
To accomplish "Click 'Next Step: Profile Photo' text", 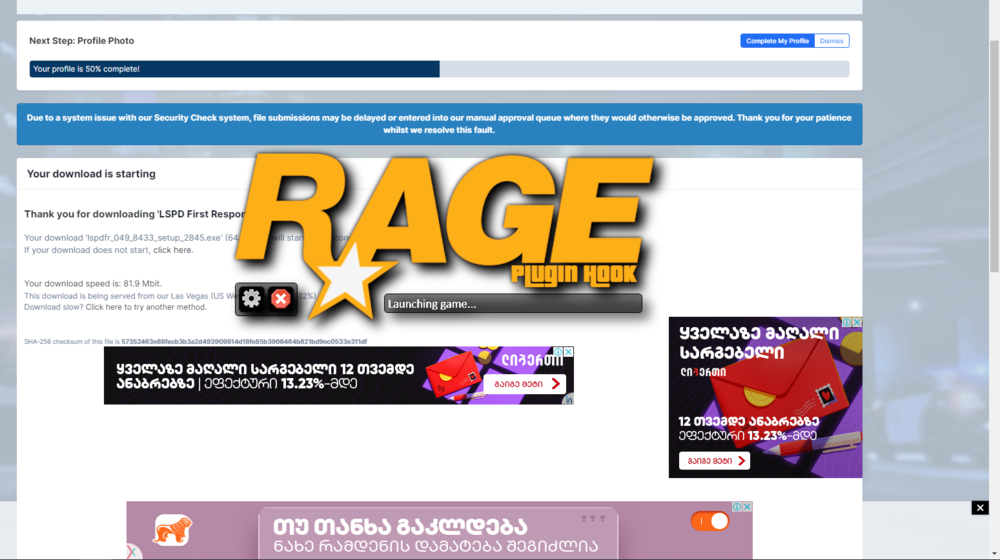I will click(82, 41).
